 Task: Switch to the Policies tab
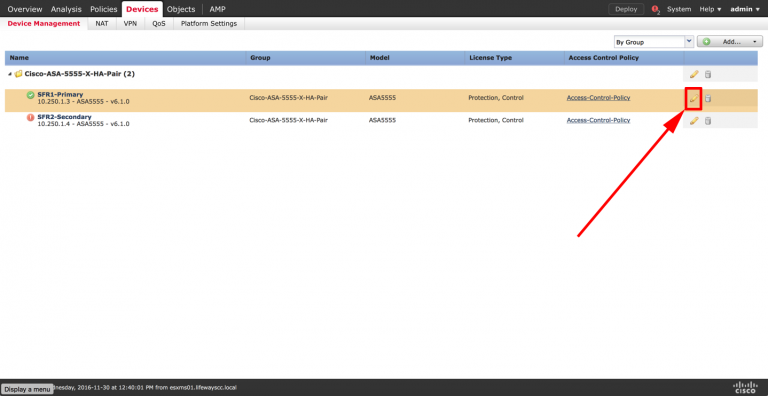coord(104,9)
